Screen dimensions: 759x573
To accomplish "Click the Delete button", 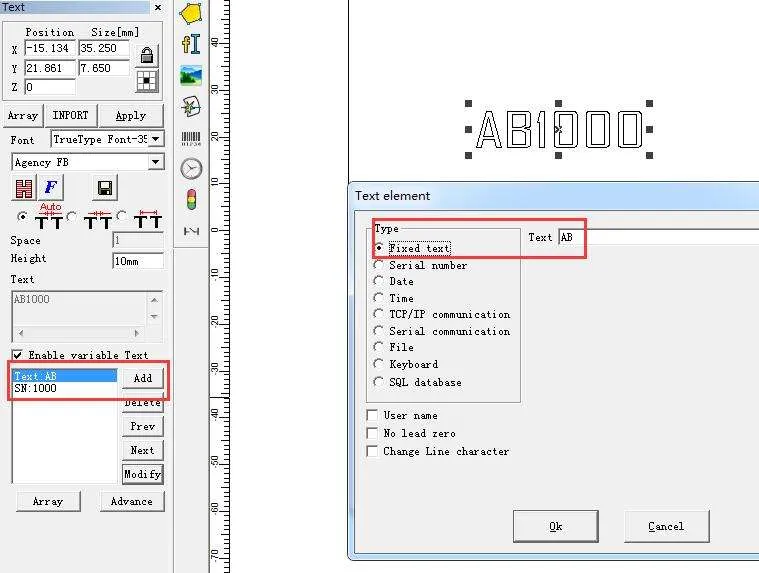I will (143, 405).
